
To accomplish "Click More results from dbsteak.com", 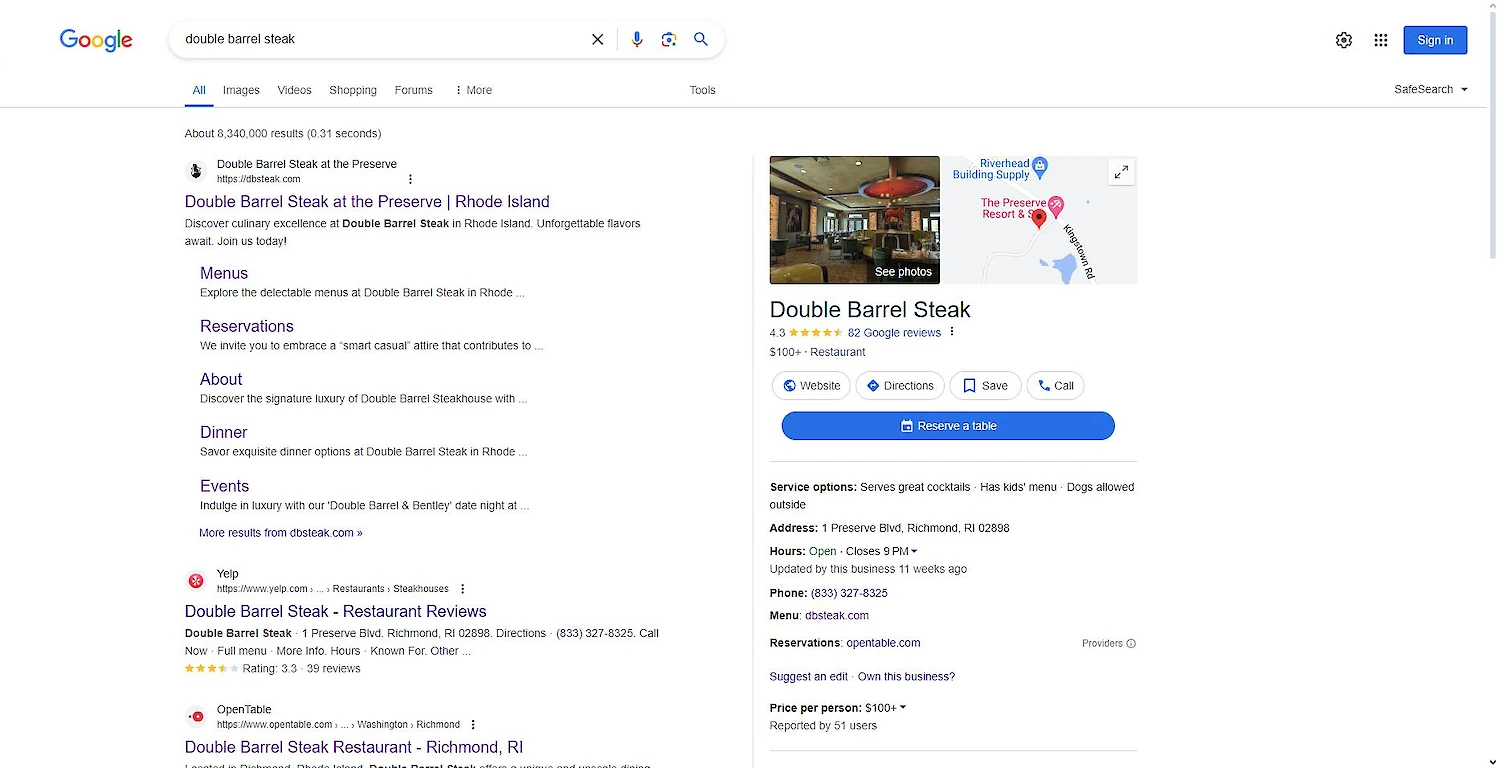I will click(280, 533).
